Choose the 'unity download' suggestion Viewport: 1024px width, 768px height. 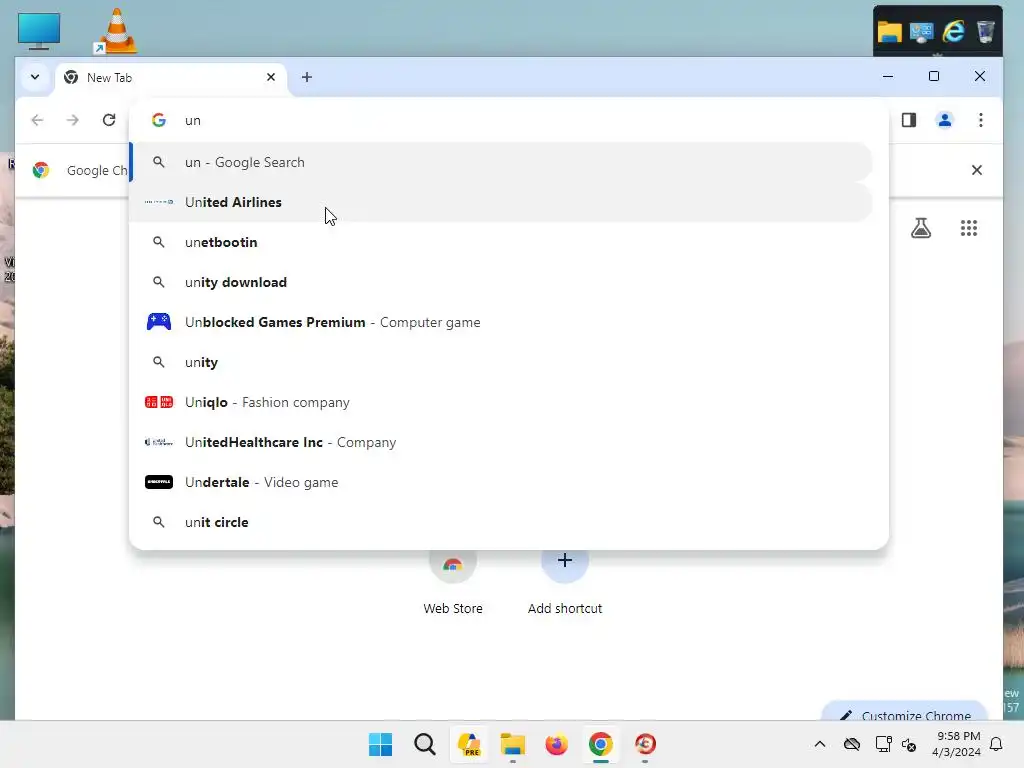[x=502, y=282]
